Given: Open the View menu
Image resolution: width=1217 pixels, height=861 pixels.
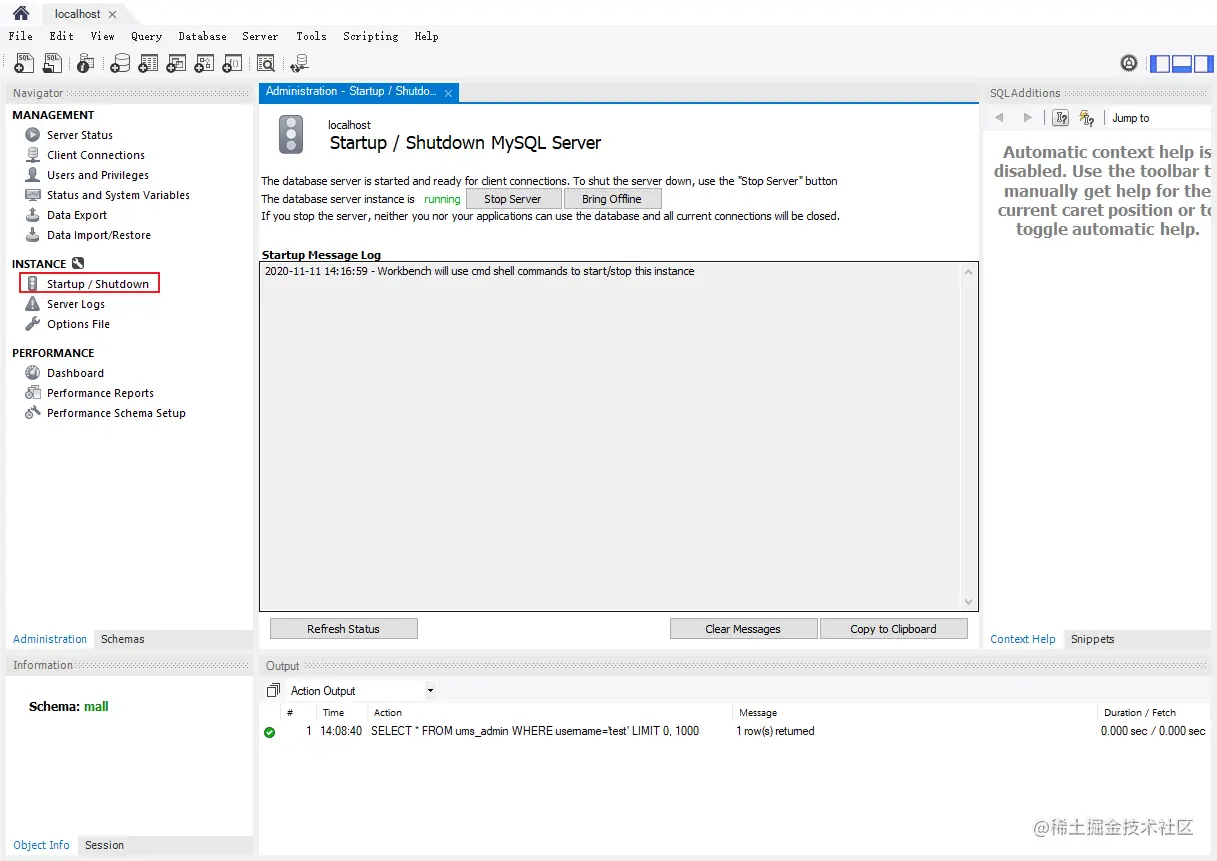Looking at the screenshot, I should (x=102, y=36).
